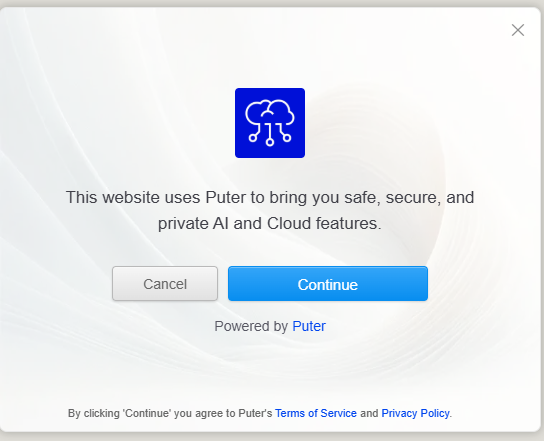Read Puter's terms via the footer link
The width and height of the screenshot is (544, 441).
316,413
